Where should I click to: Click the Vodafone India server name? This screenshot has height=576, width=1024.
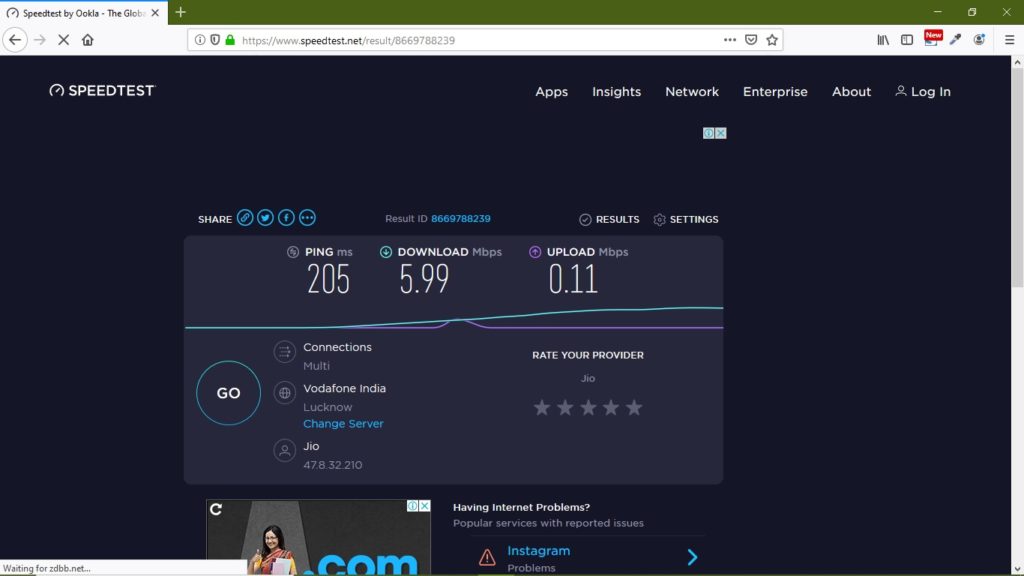(344, 389)
